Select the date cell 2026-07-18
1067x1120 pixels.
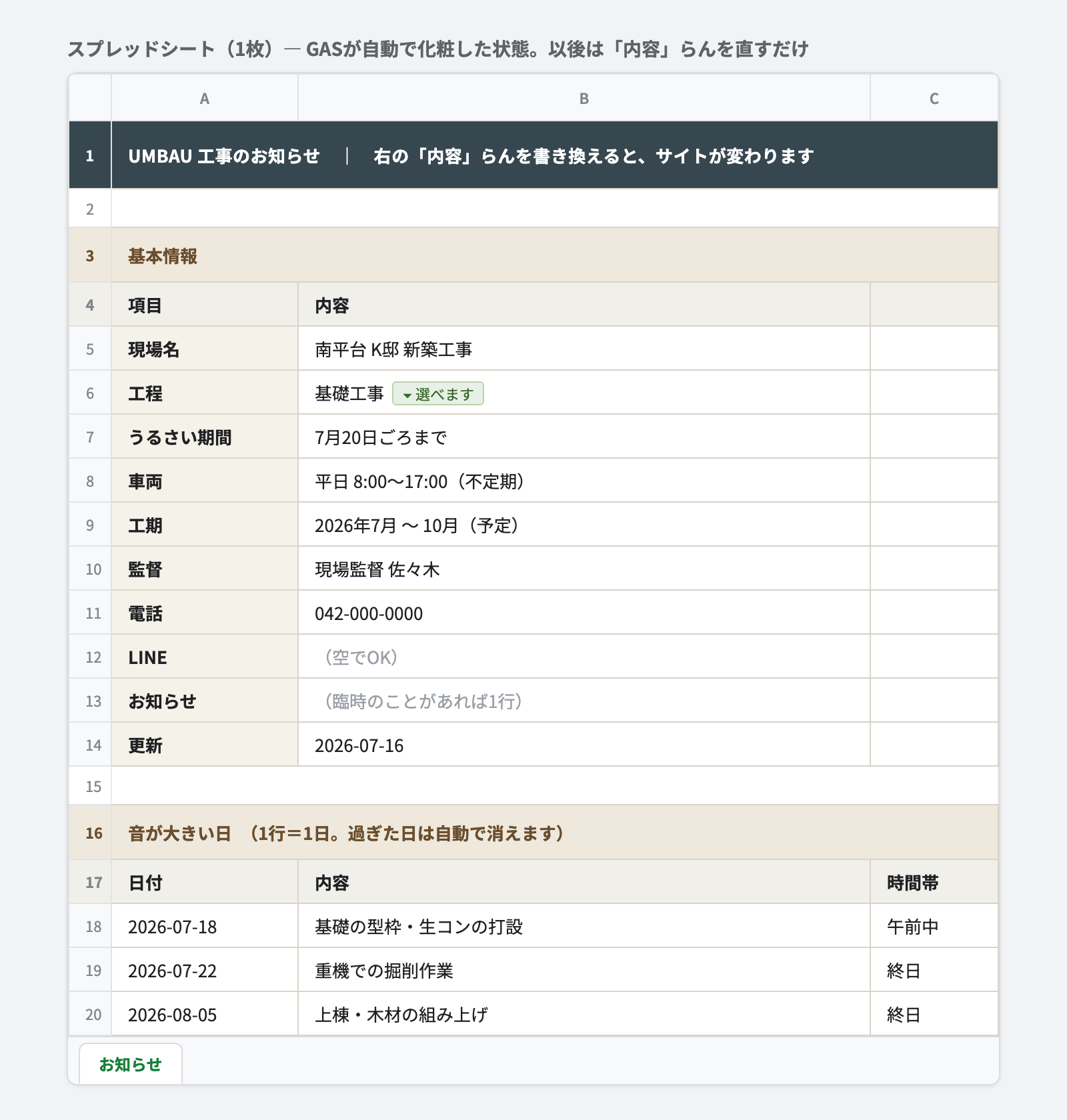point(204,926)
